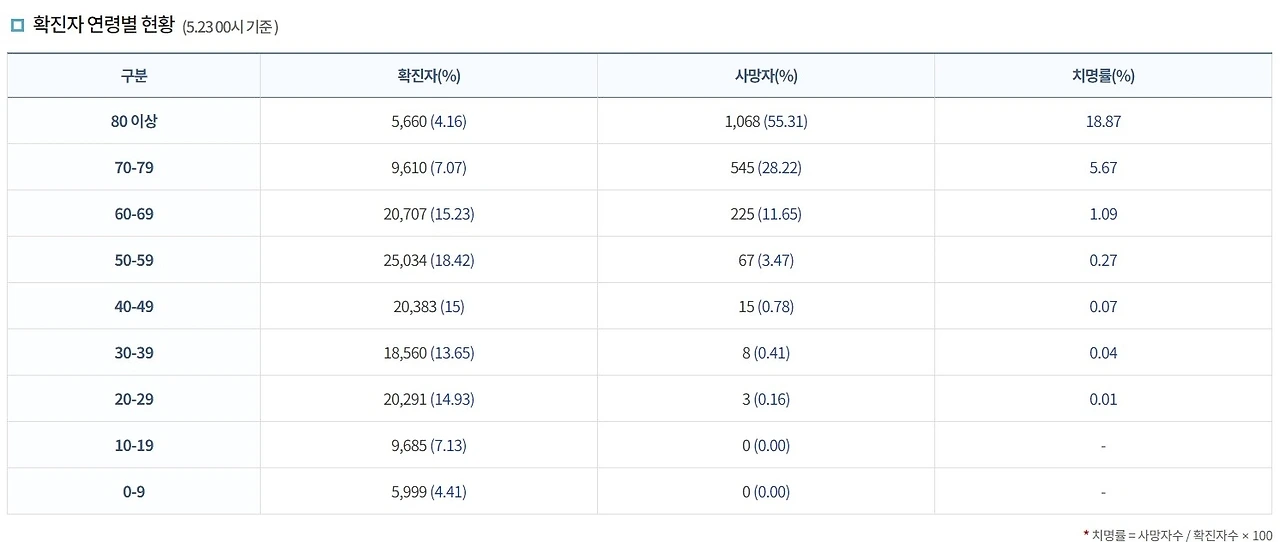Select the 치명률(%) column header

click(1103, 75)
